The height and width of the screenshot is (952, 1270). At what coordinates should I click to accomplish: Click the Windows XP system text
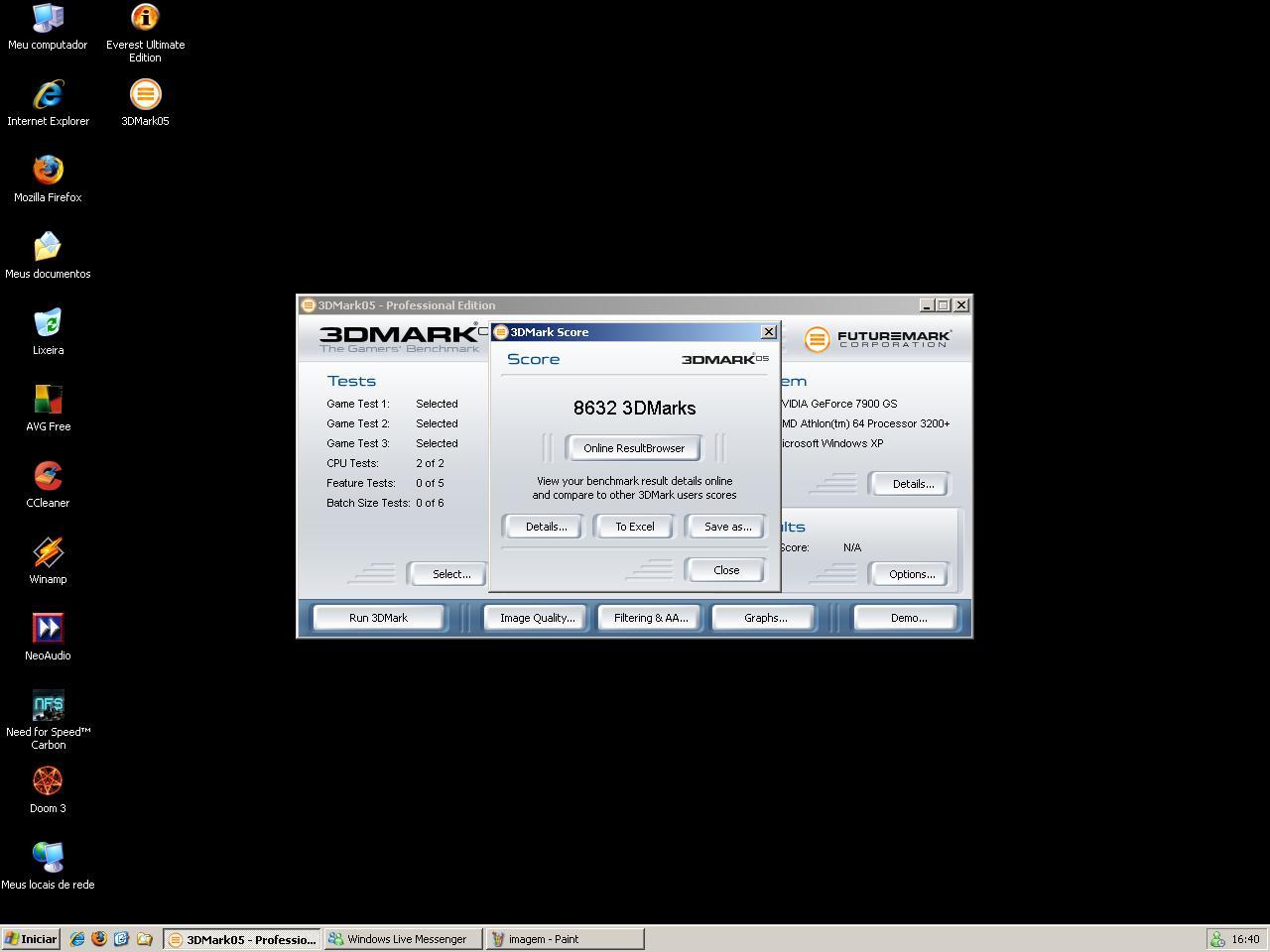pyautogui.click(x=832, y=443)
